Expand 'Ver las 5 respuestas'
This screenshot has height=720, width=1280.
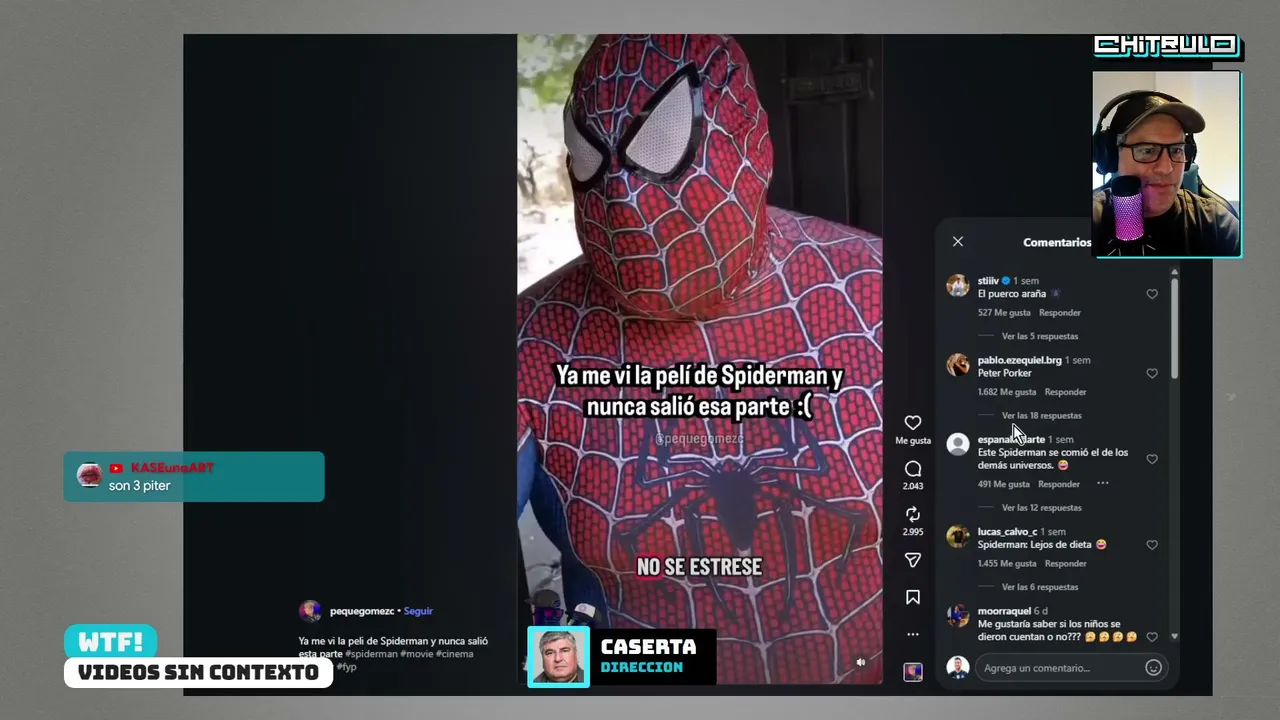pyautogui.click(x=1040, y=336)
